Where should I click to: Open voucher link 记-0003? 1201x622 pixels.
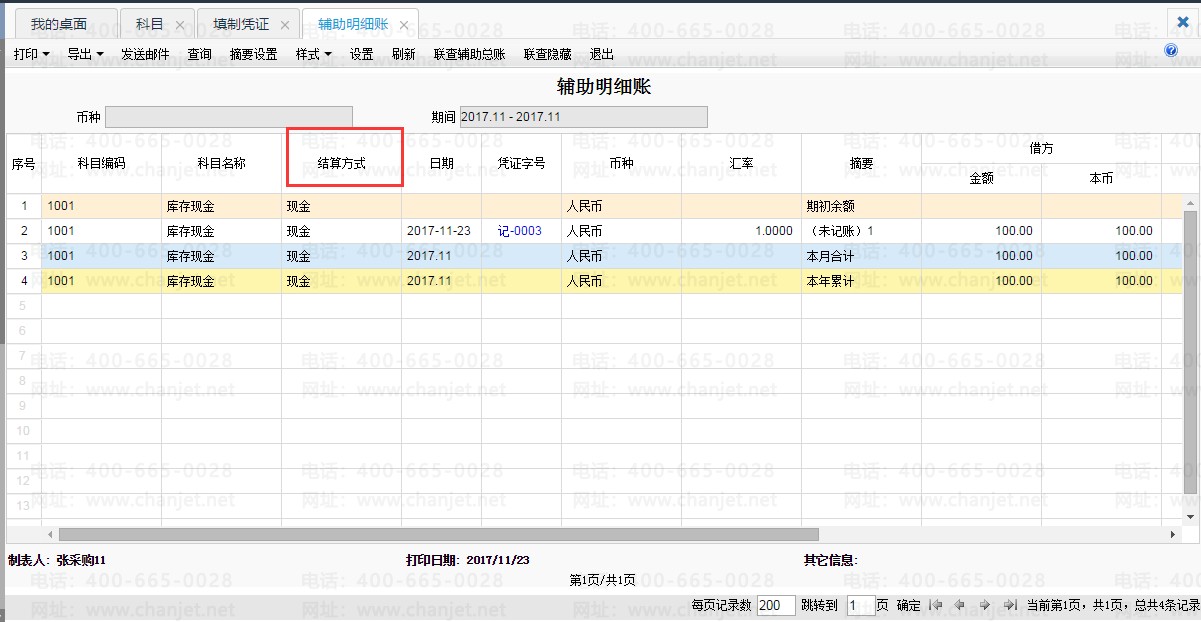tap(520, 231)
